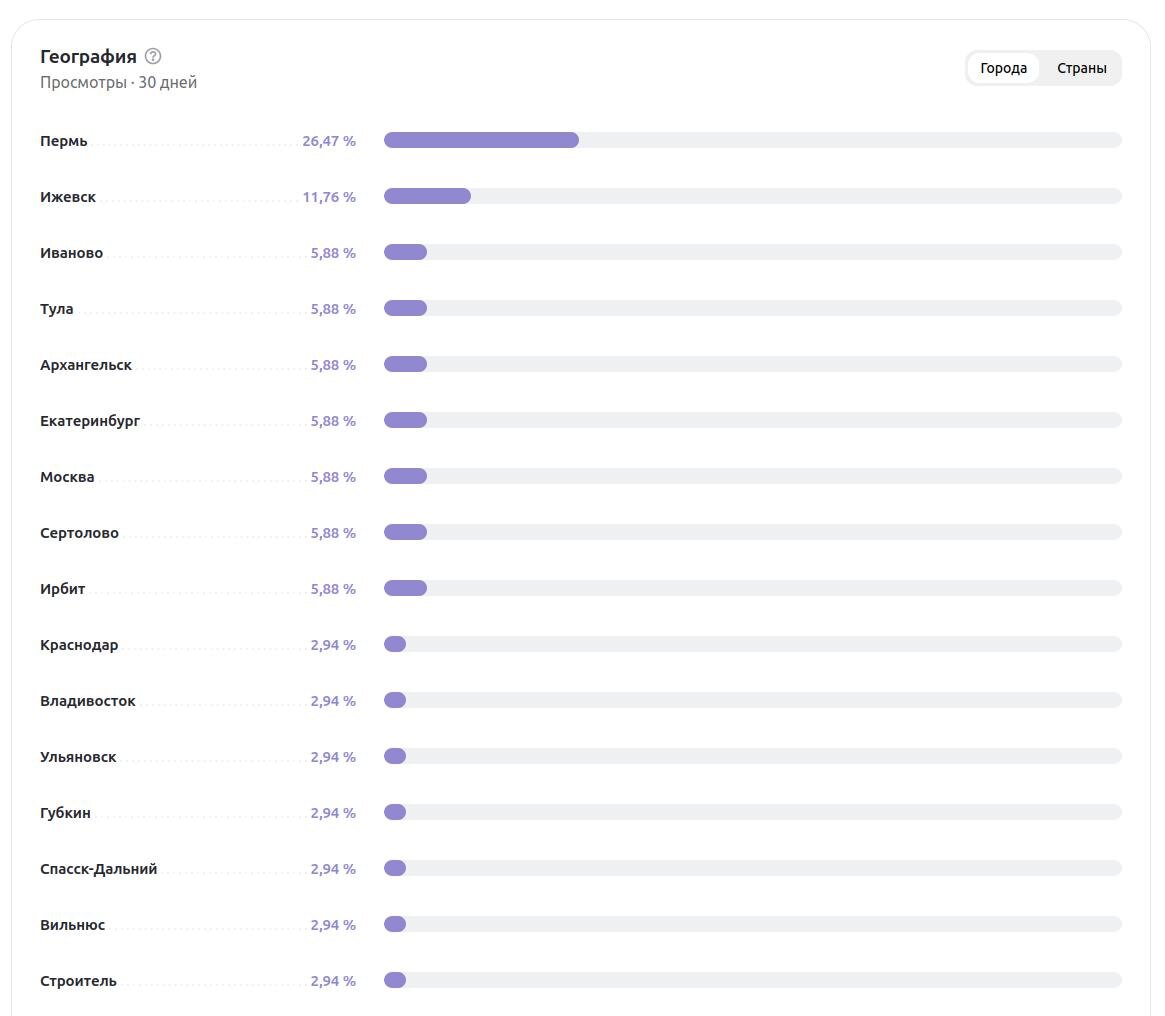Click the География heading

tap(88, 56)
